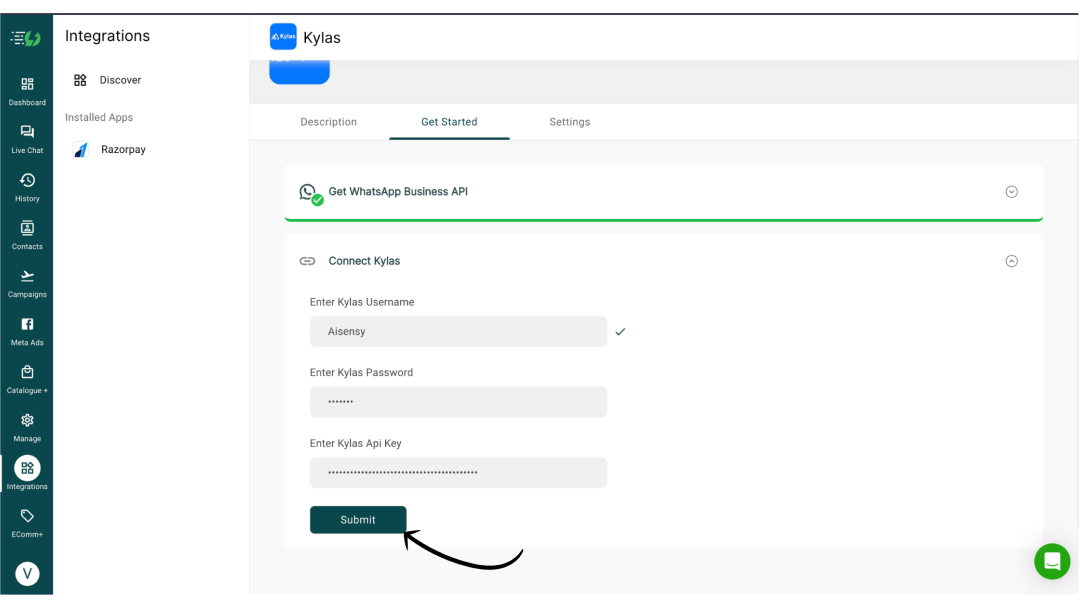Click the Connect Kylas link icon
1081x608 pixels.
[x=307, y=261]
